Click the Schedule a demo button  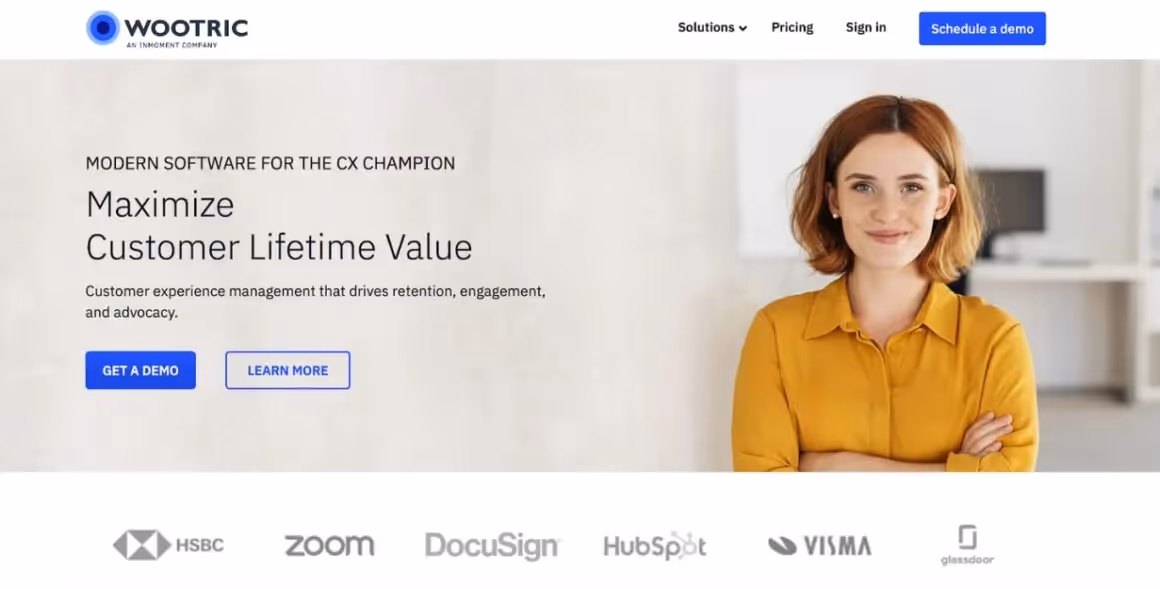pos(982,28)
